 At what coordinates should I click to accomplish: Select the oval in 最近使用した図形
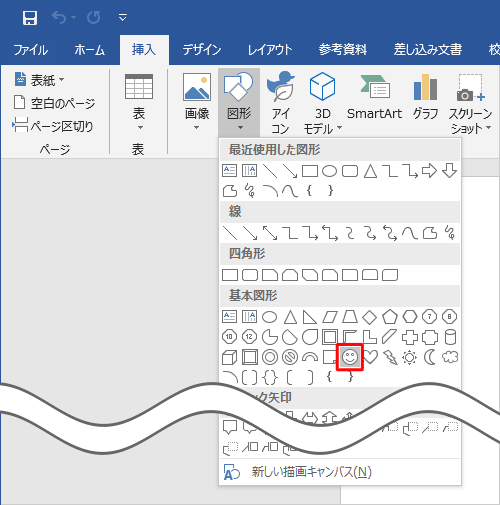(x=330, y=171)
